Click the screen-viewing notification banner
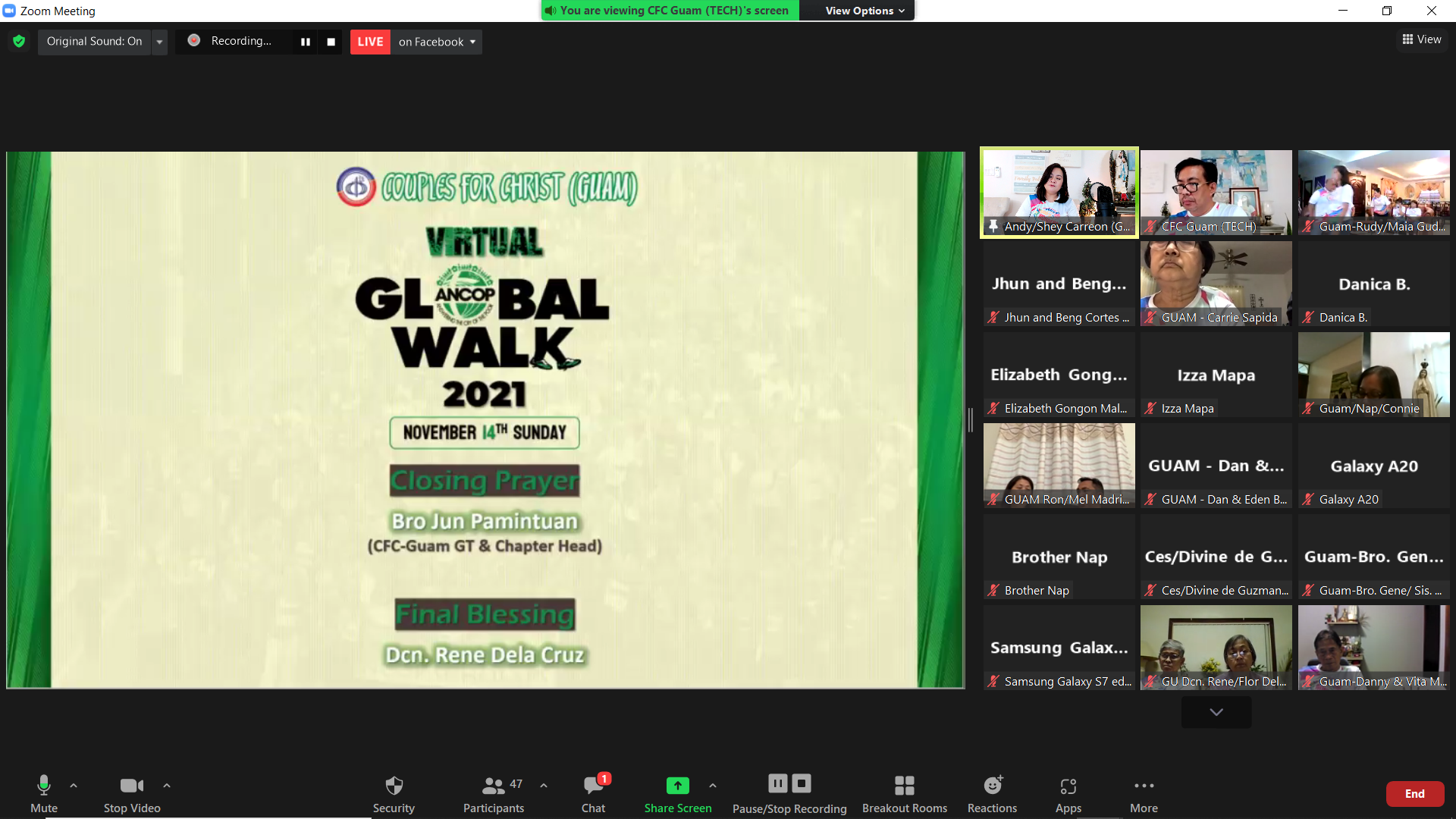1456x819 pixels. coord(670,11)
